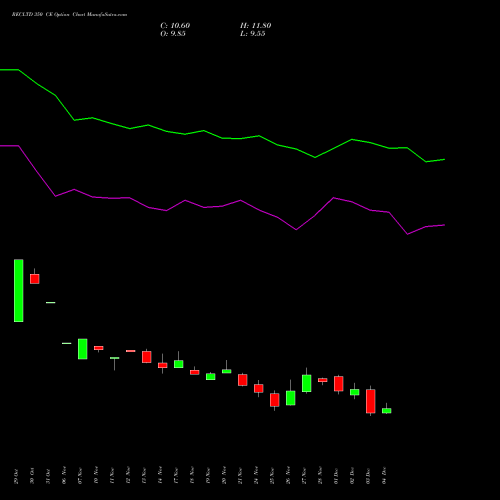Select the red candlestick above 24 Nov
Viewport: 500px width, 500px height.
[x=259, y=388]
